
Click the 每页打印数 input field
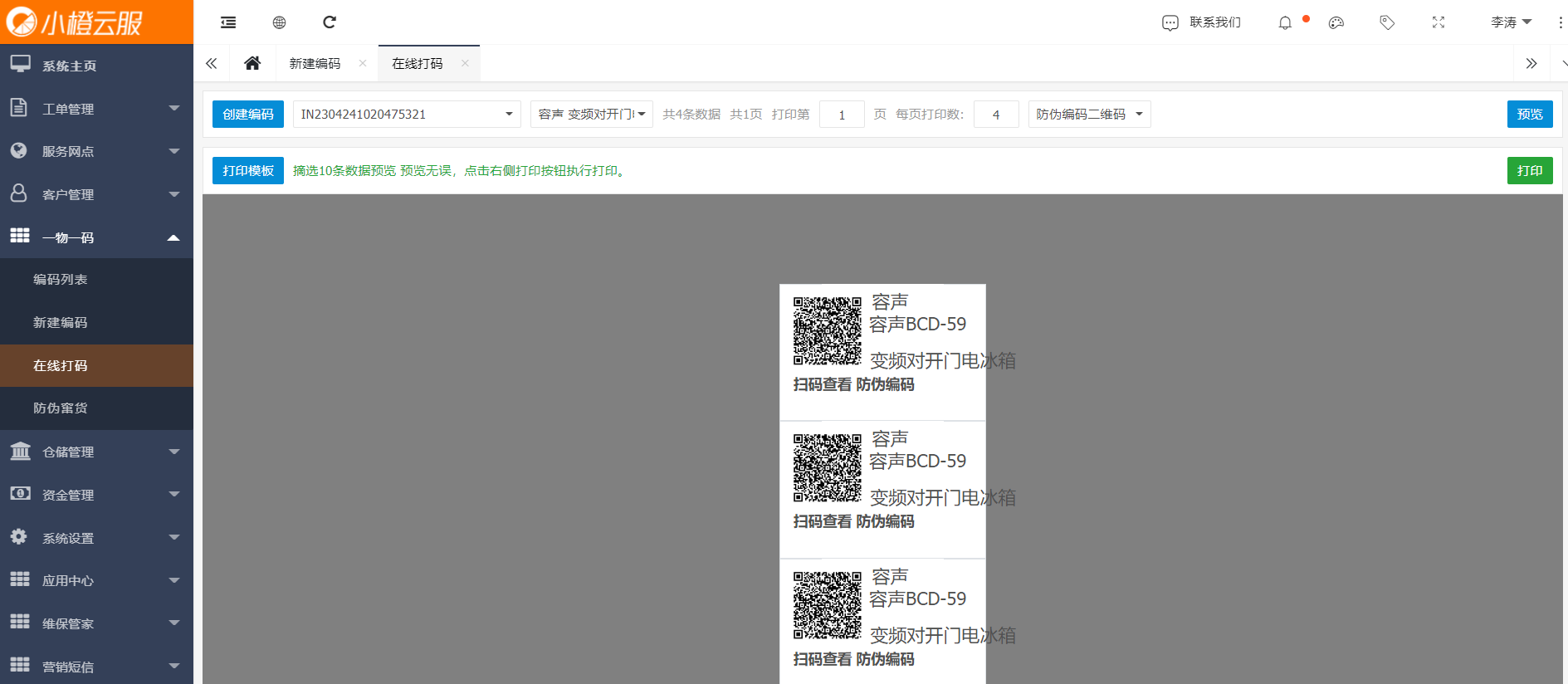point(996,114)
